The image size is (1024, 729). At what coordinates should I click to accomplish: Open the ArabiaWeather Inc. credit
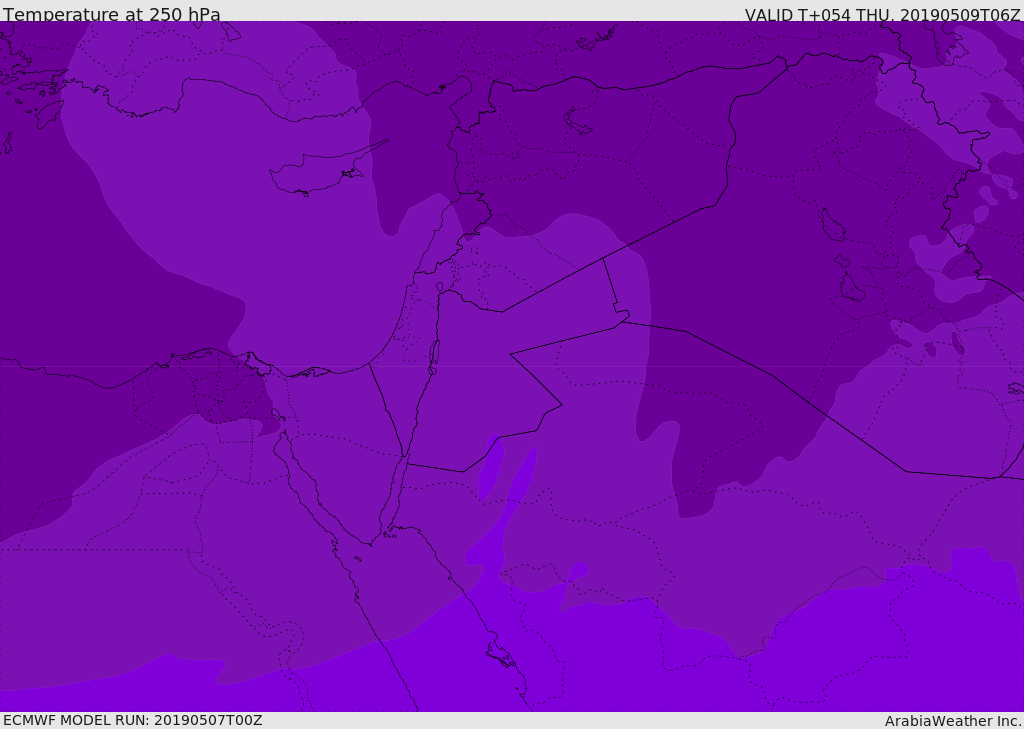coord(953,721)
